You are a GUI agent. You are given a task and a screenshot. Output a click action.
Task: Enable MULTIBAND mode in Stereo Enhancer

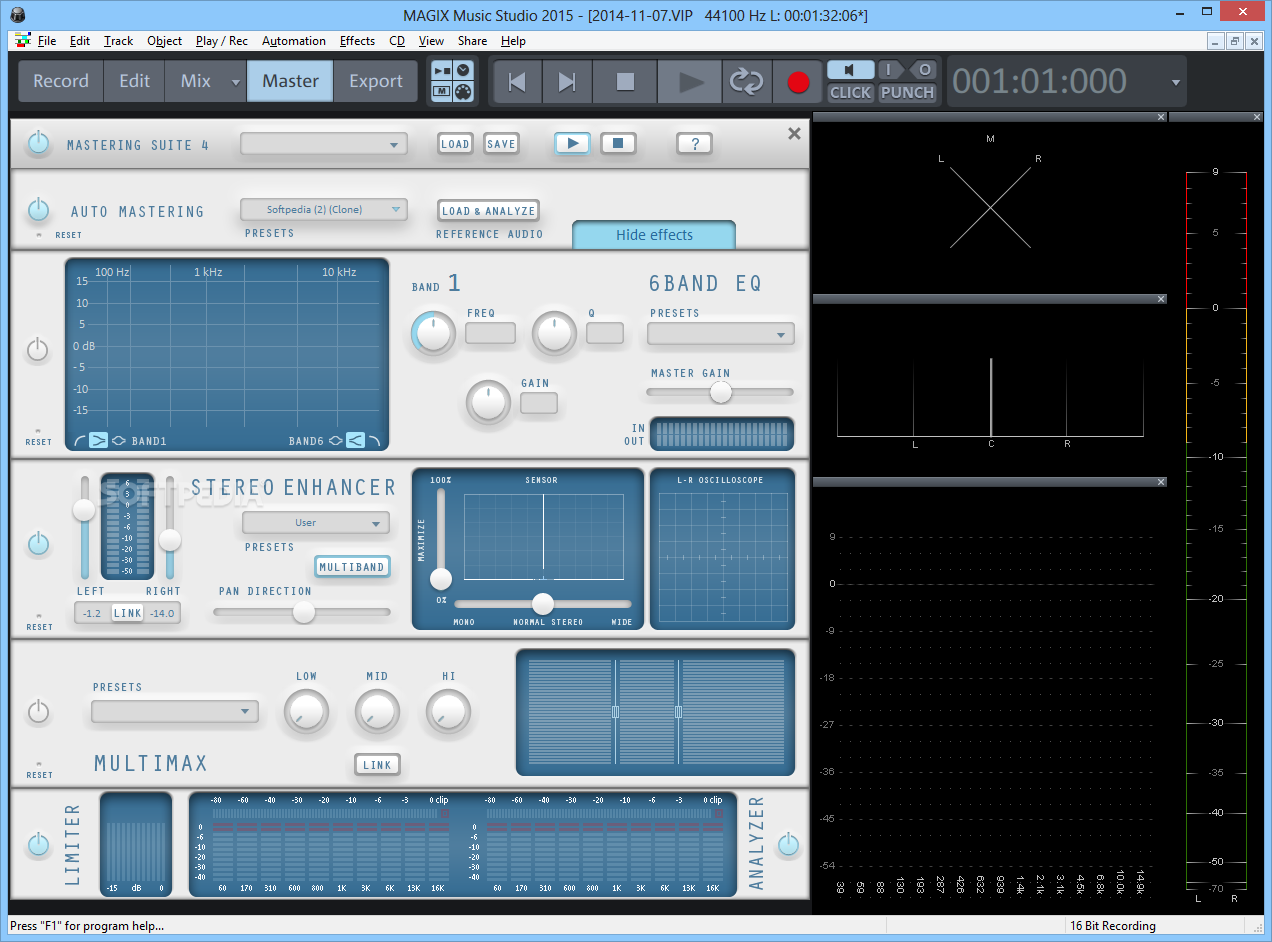352,567
